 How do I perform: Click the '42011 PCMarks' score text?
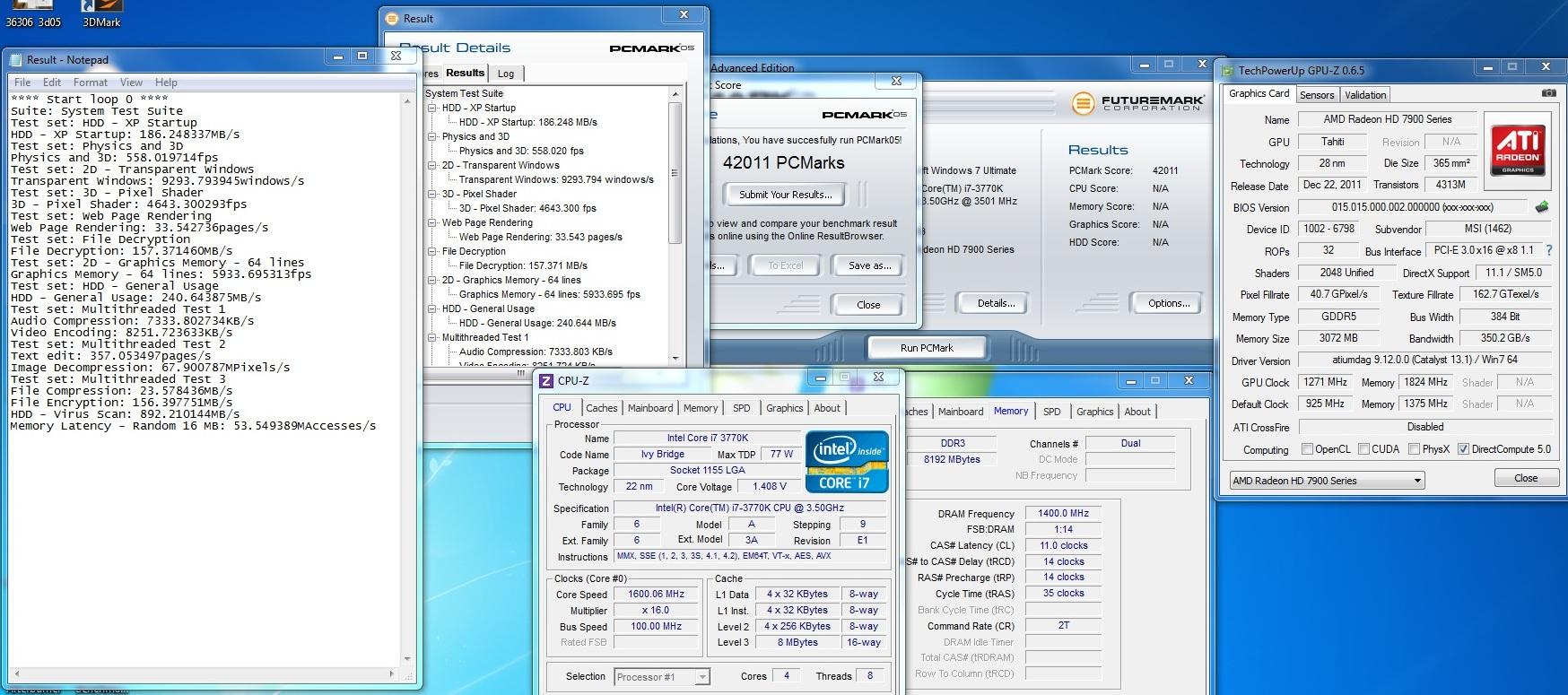[x=783, y=162]
